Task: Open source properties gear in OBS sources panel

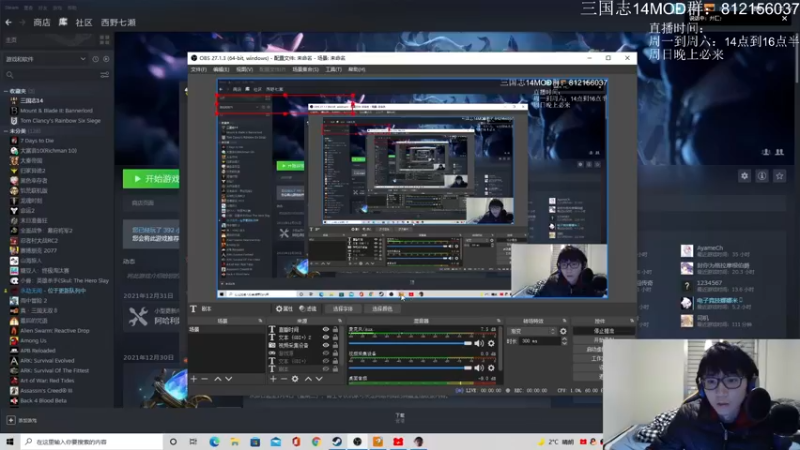Action: [295, 379]
